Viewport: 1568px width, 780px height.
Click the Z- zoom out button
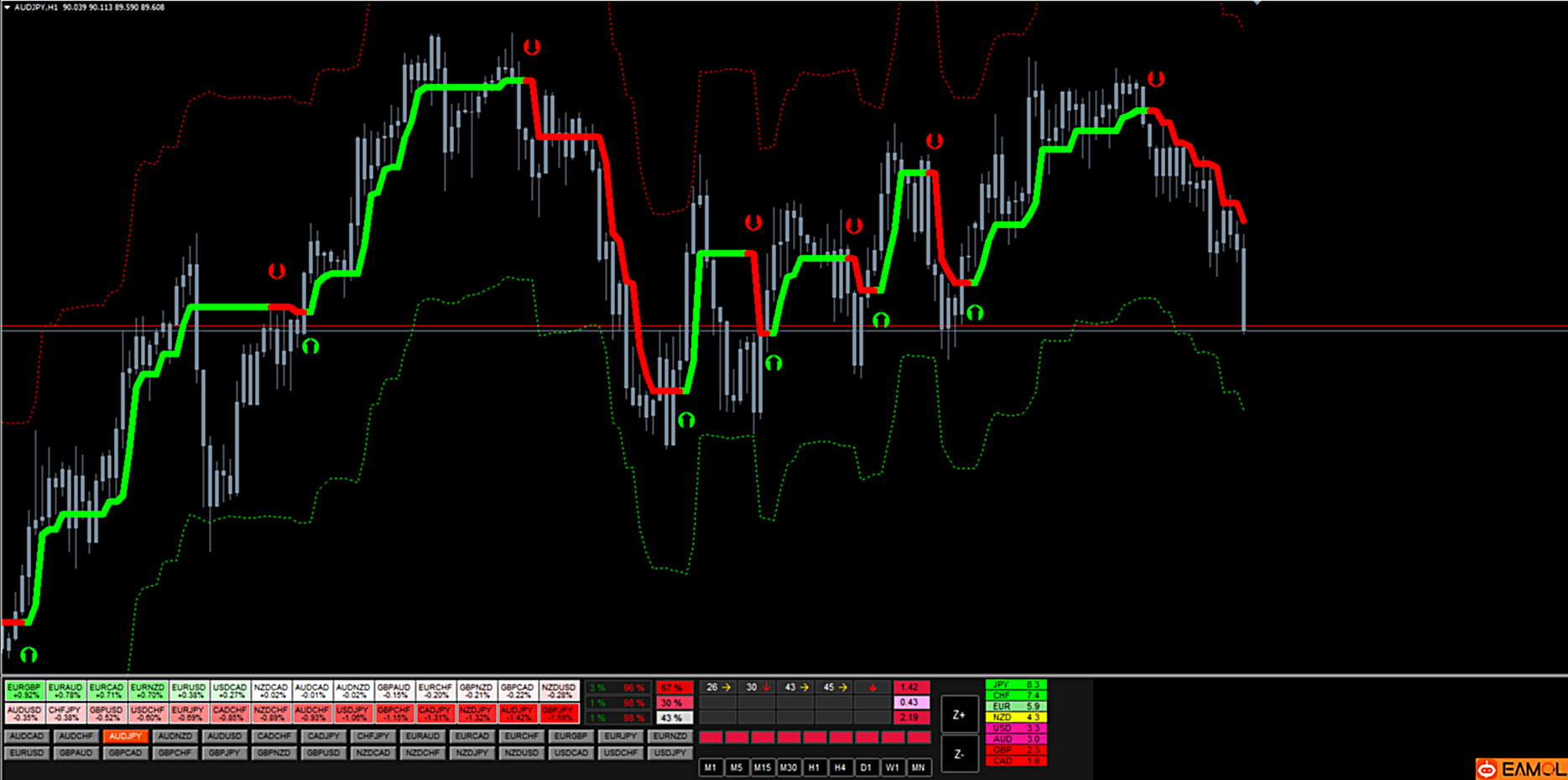[x=959, y=754]
